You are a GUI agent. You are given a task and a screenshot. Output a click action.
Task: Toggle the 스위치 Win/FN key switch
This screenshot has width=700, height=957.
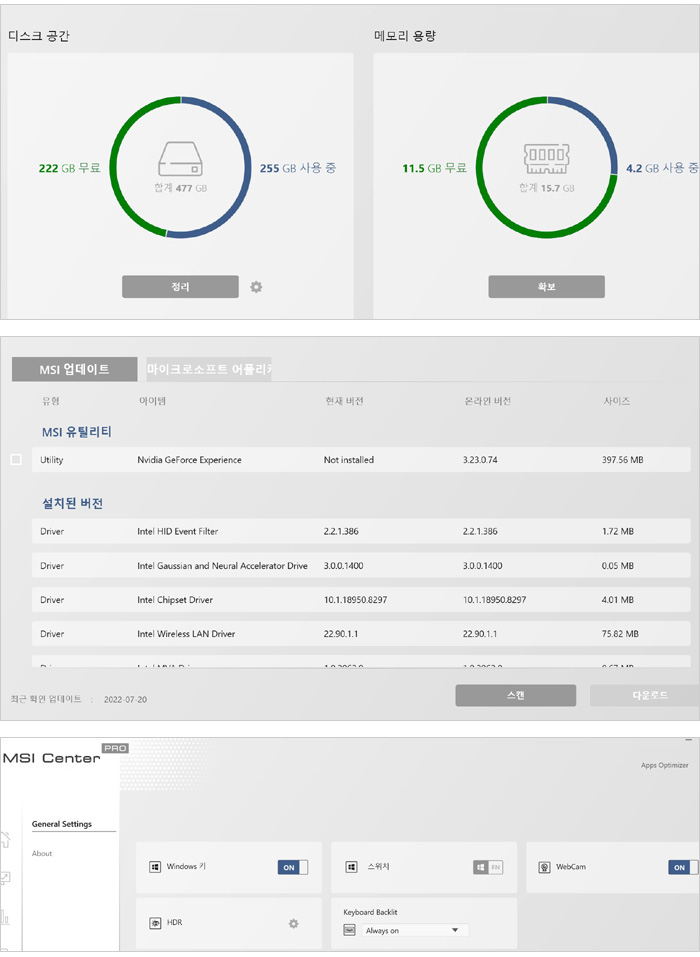tap(488, 867)
